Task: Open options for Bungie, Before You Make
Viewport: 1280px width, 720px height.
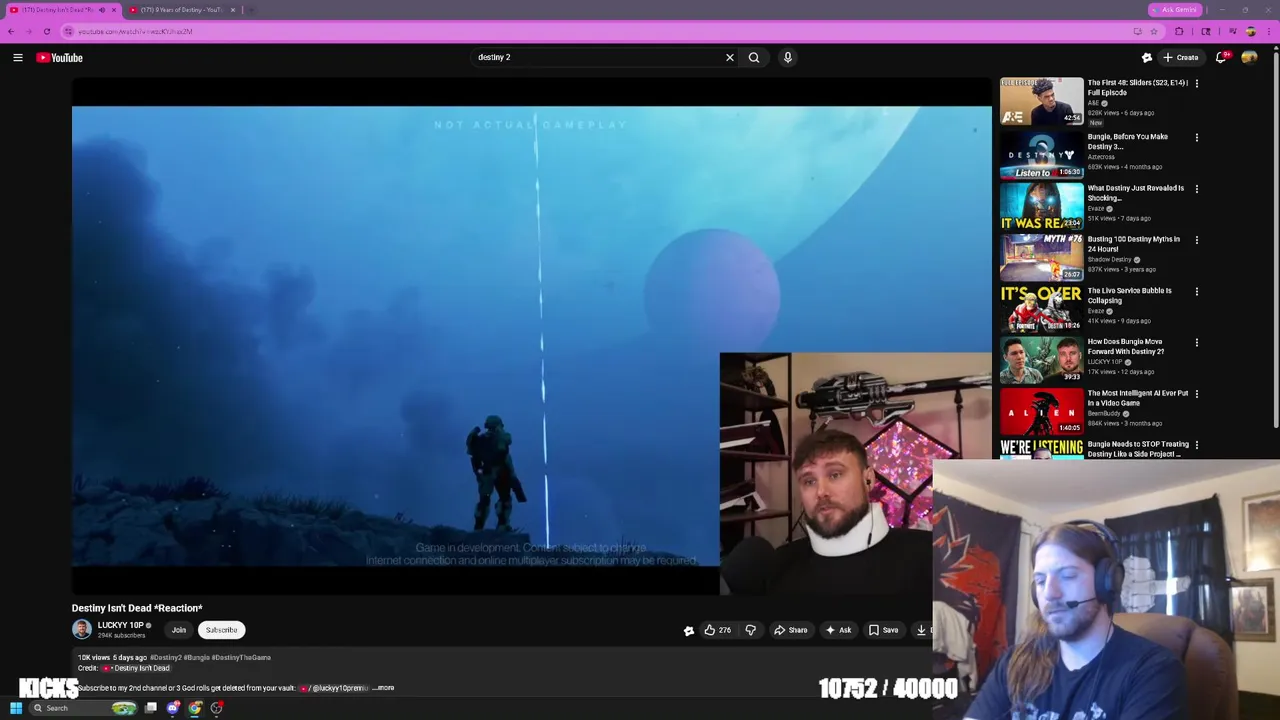Action: (x=1196, y=137)
